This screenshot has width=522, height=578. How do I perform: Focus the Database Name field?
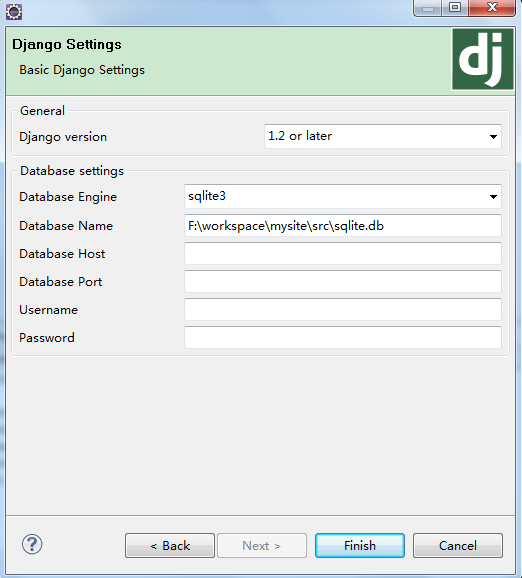[343, 225]
